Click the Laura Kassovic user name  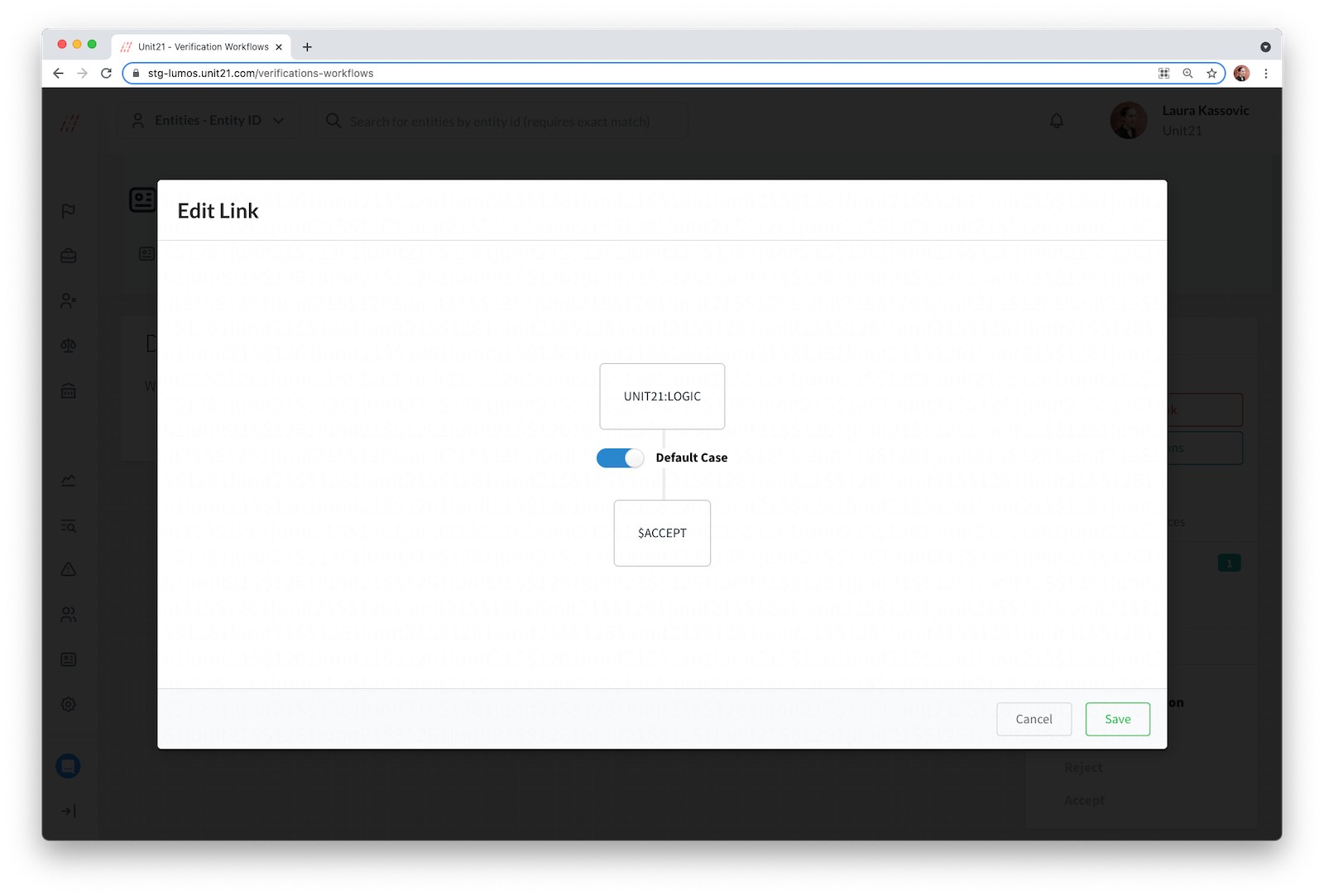[x=1206, y=111]
